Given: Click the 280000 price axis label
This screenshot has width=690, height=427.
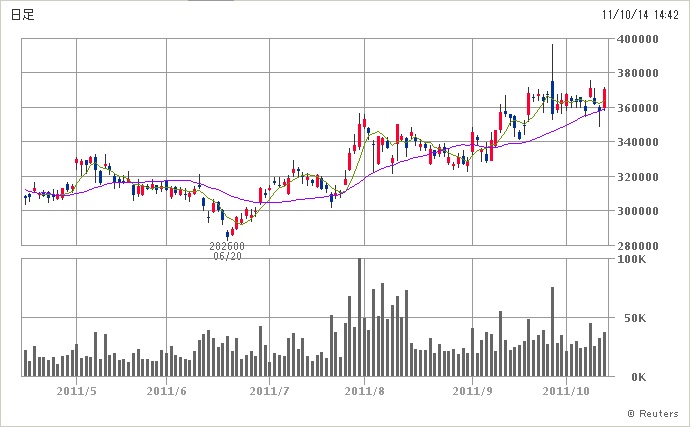Looking at the screenshot, I should click(x=638, y=246).
